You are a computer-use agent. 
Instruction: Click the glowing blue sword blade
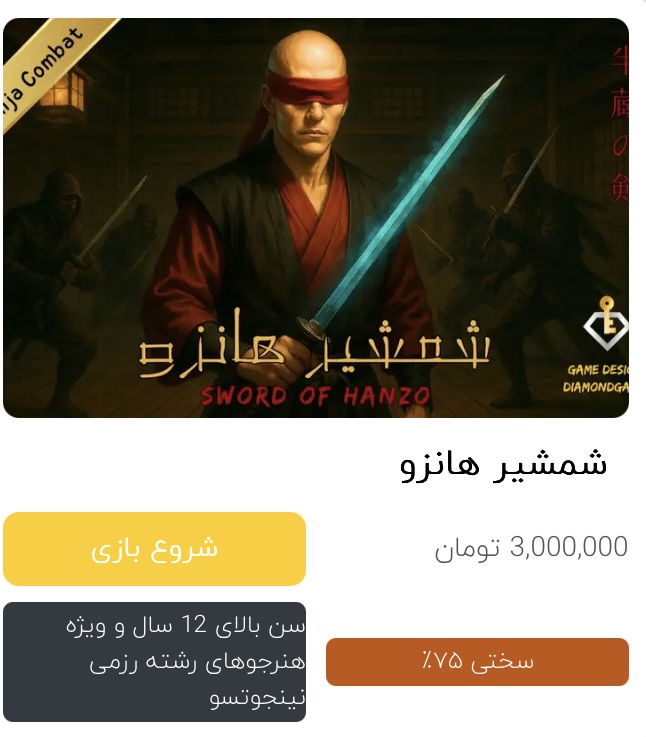tap(410, 197)
